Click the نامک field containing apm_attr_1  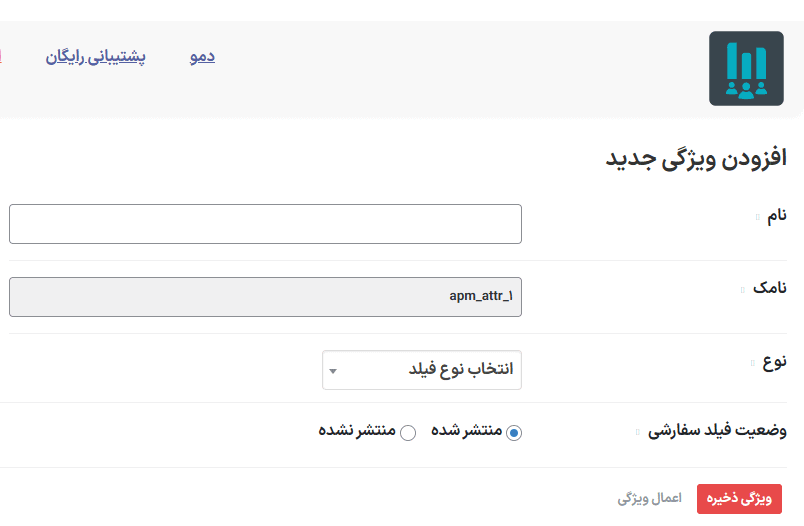pos(266,297)
